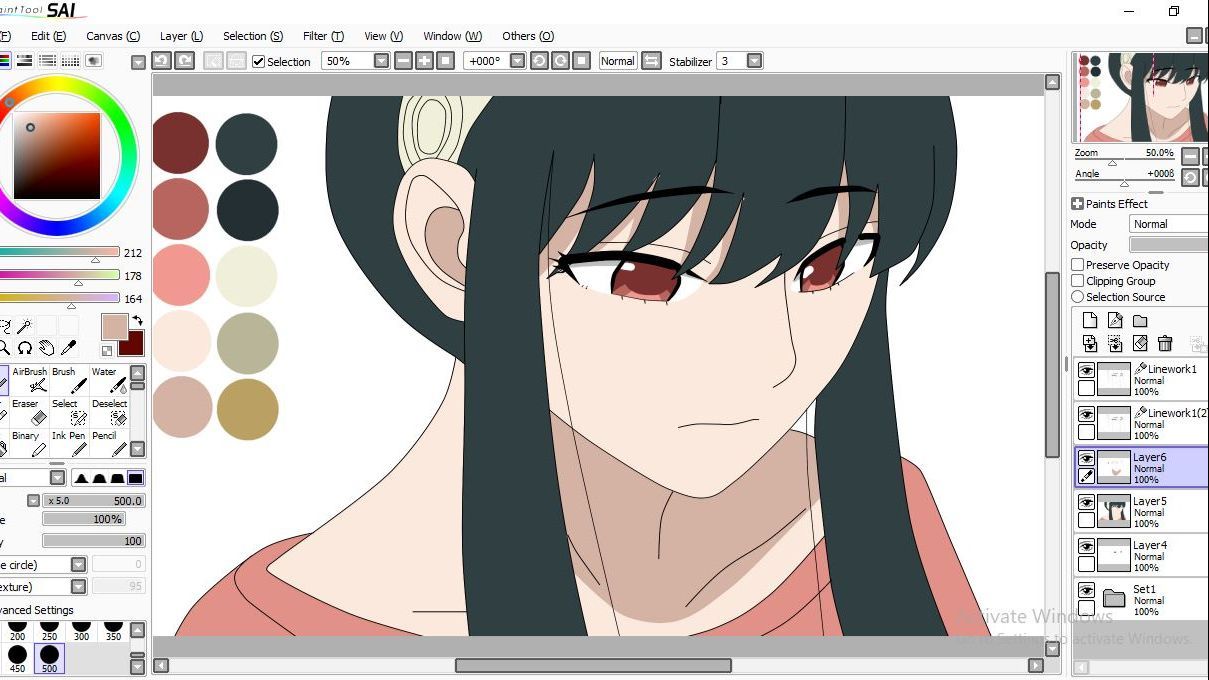Open the Edit menu
The width and height of the screenshot is (1209, 680).
click(x=48, y=36)
